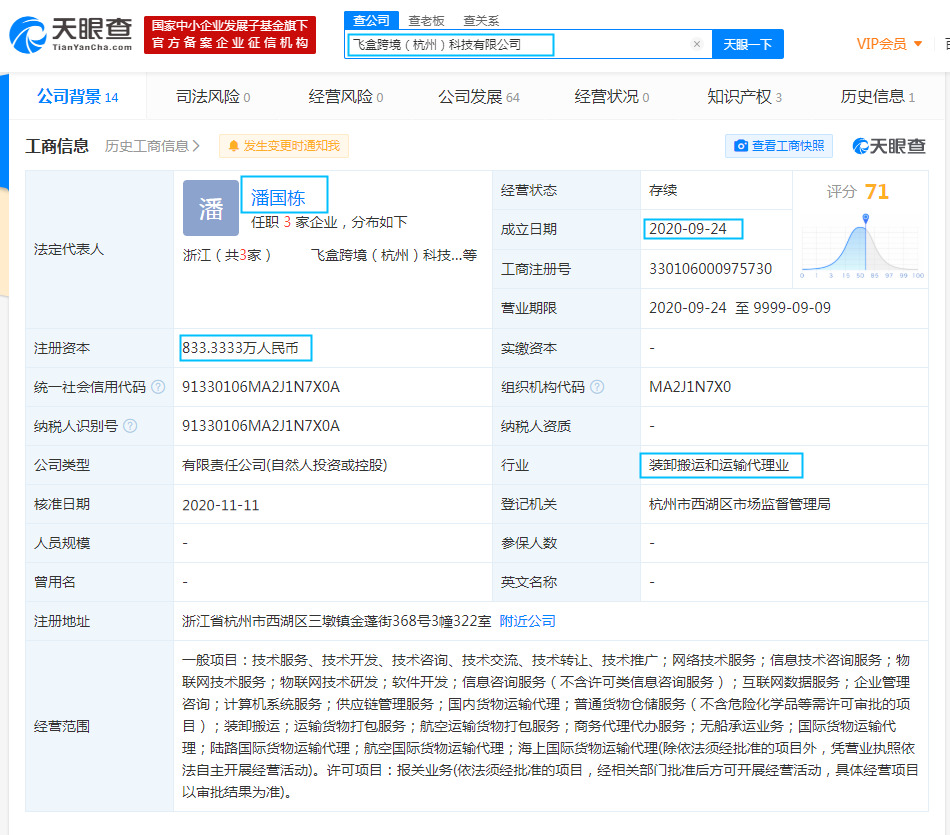950x835 pixels.
Task: Click the help icon next to 组织机构代码
Action: click(597, 387)
